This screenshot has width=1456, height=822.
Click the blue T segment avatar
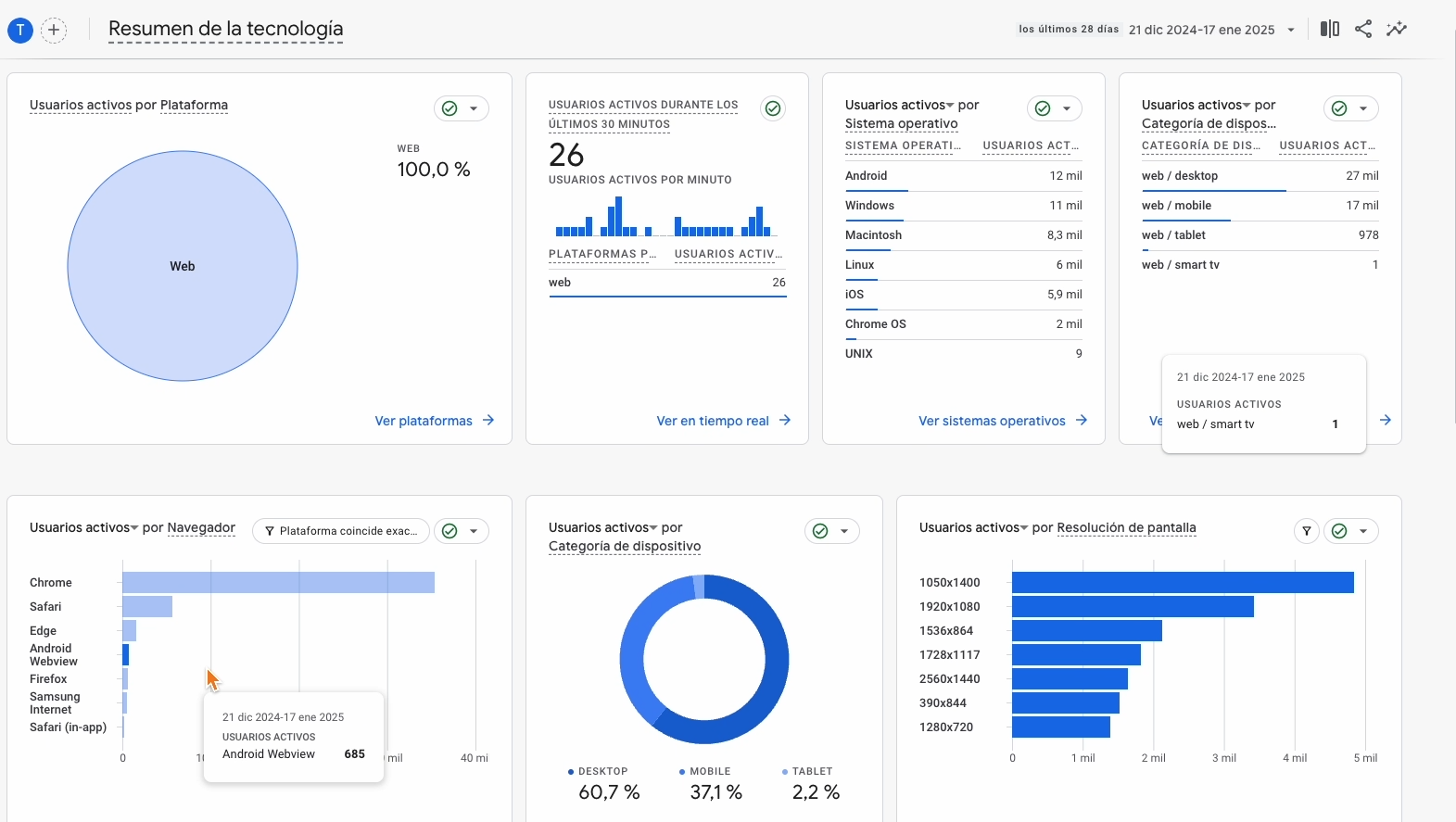pyautogui.click(x=20, y=31)
